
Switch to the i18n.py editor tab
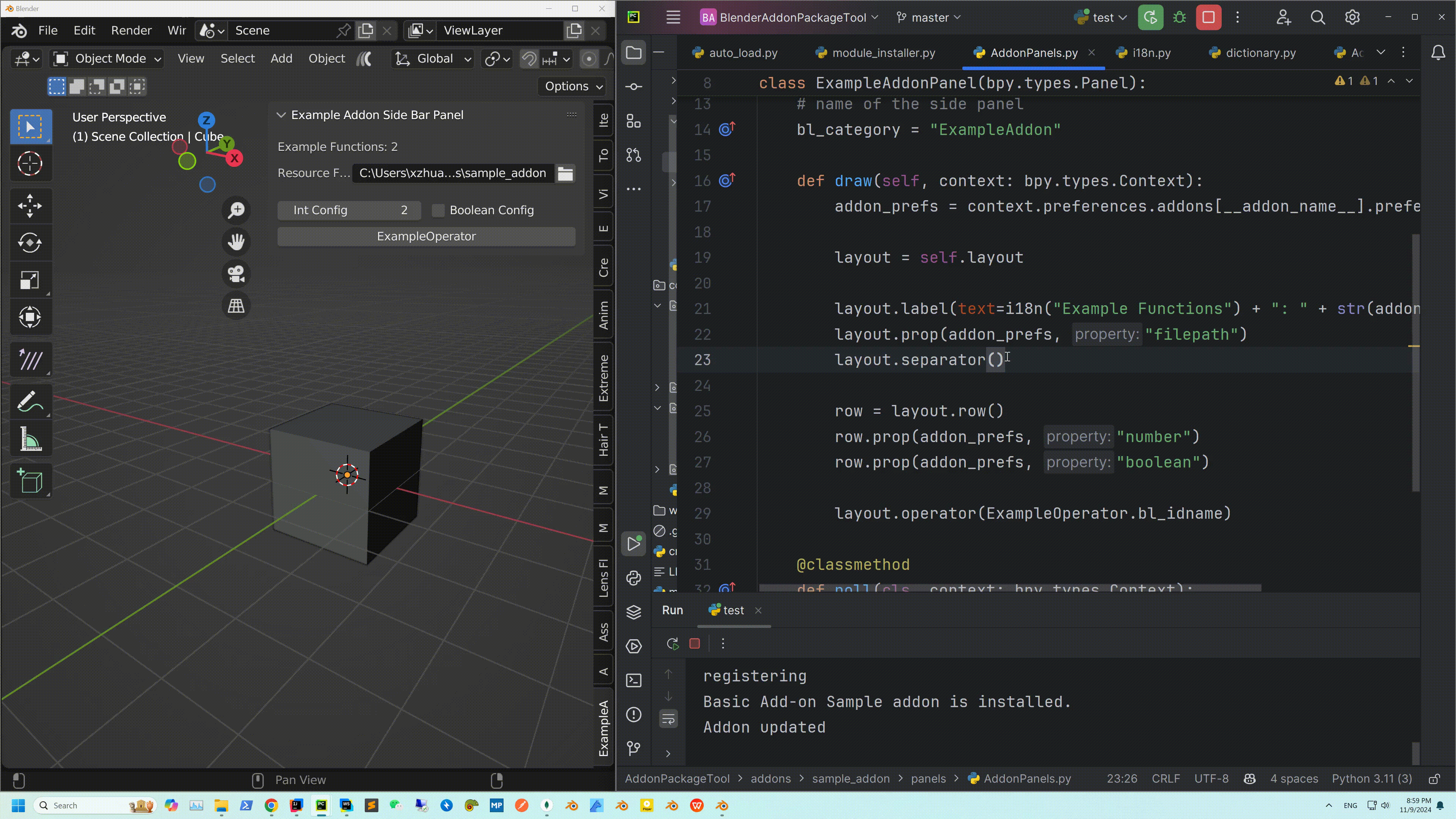click(1151, 53)
